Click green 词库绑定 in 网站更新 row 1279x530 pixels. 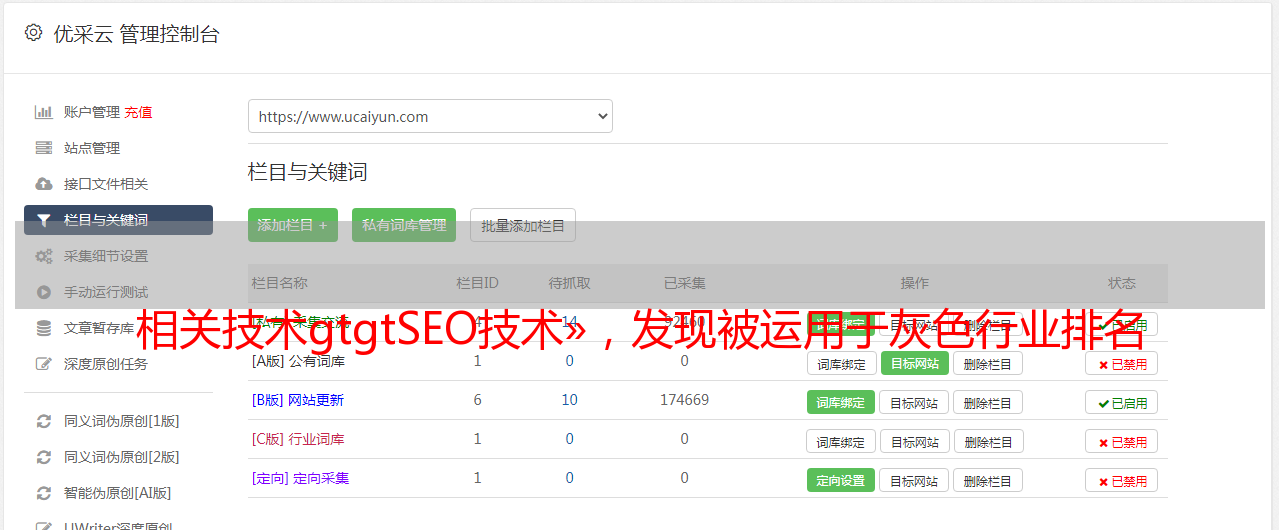coord(841,402)
